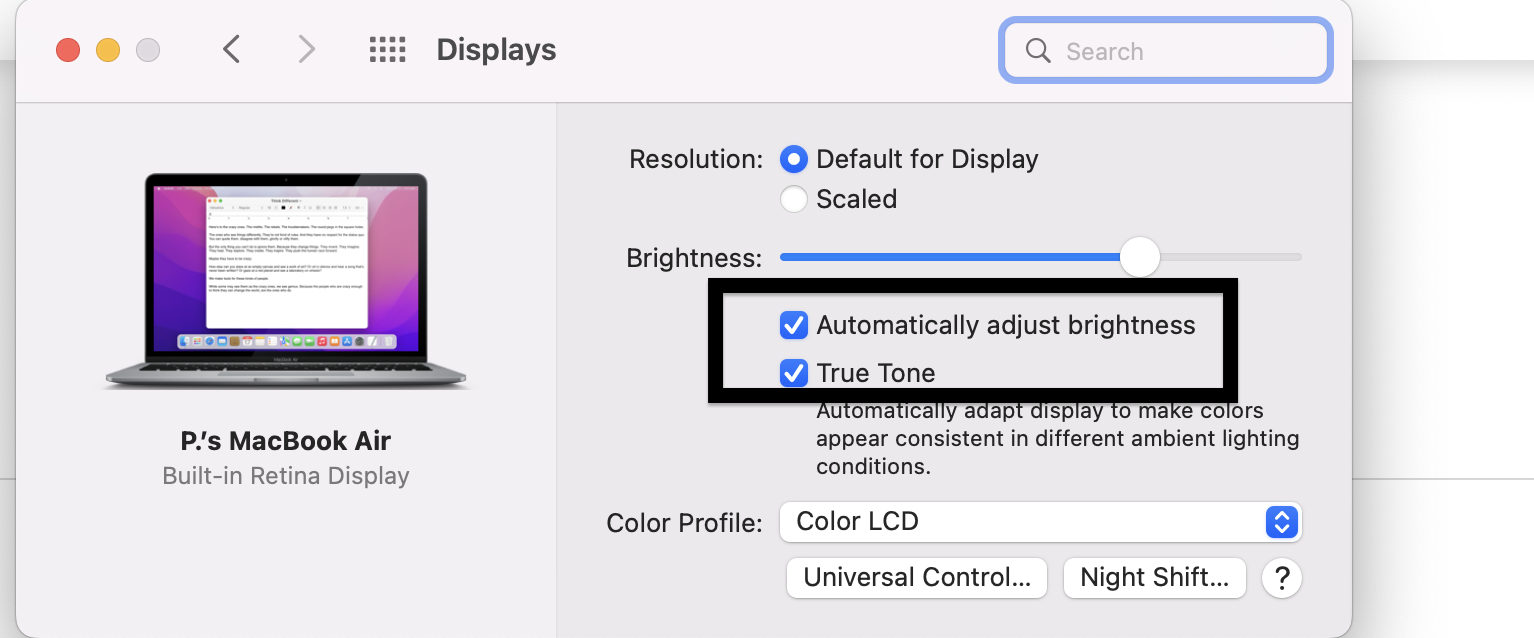Click the back navigation arrow
Image resolution: width=1534 pixels, height=638 pixels.
[x=231, y=49]
